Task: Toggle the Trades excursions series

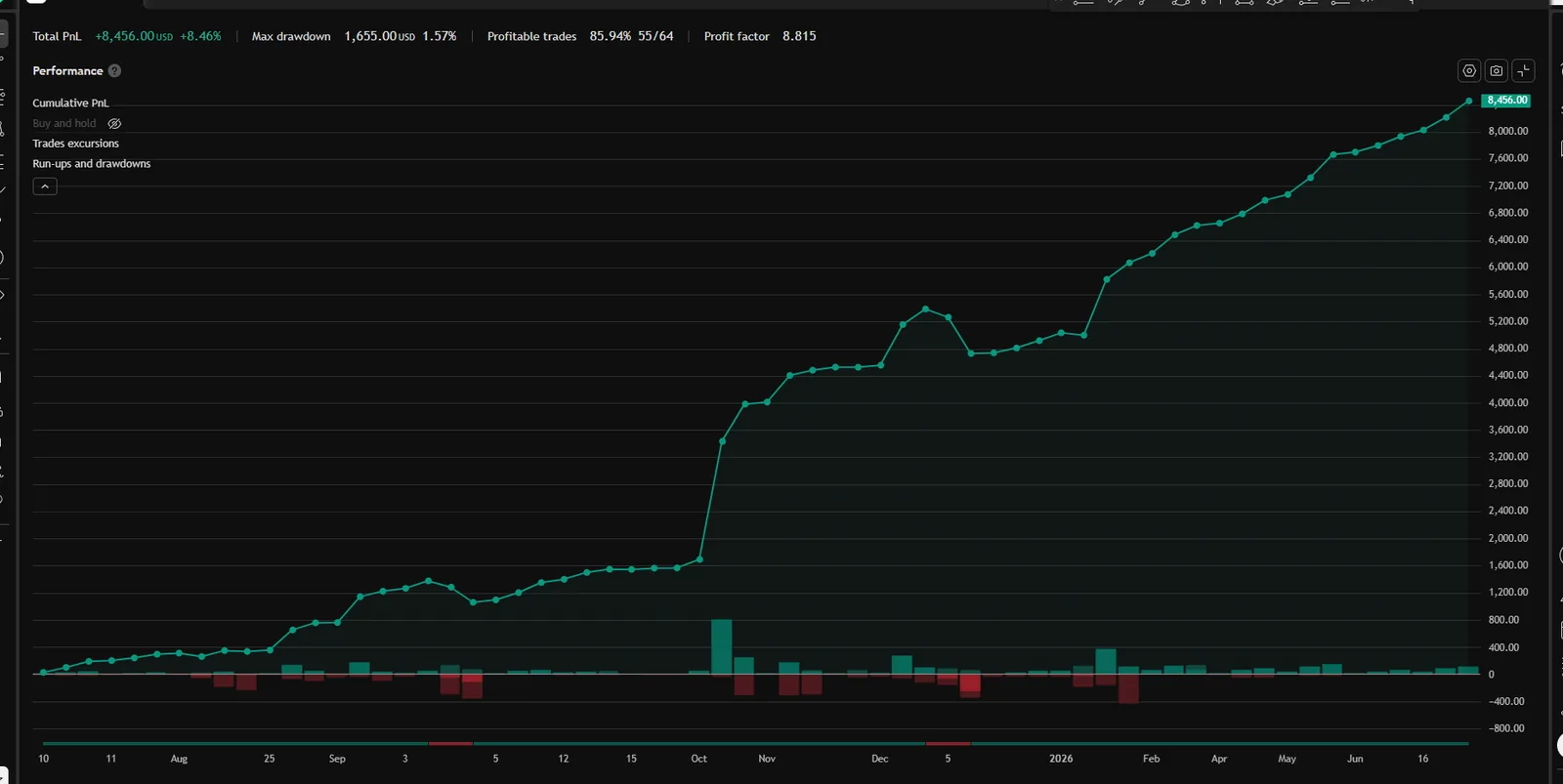Action: pyautogui.click(x=75, y=144)
